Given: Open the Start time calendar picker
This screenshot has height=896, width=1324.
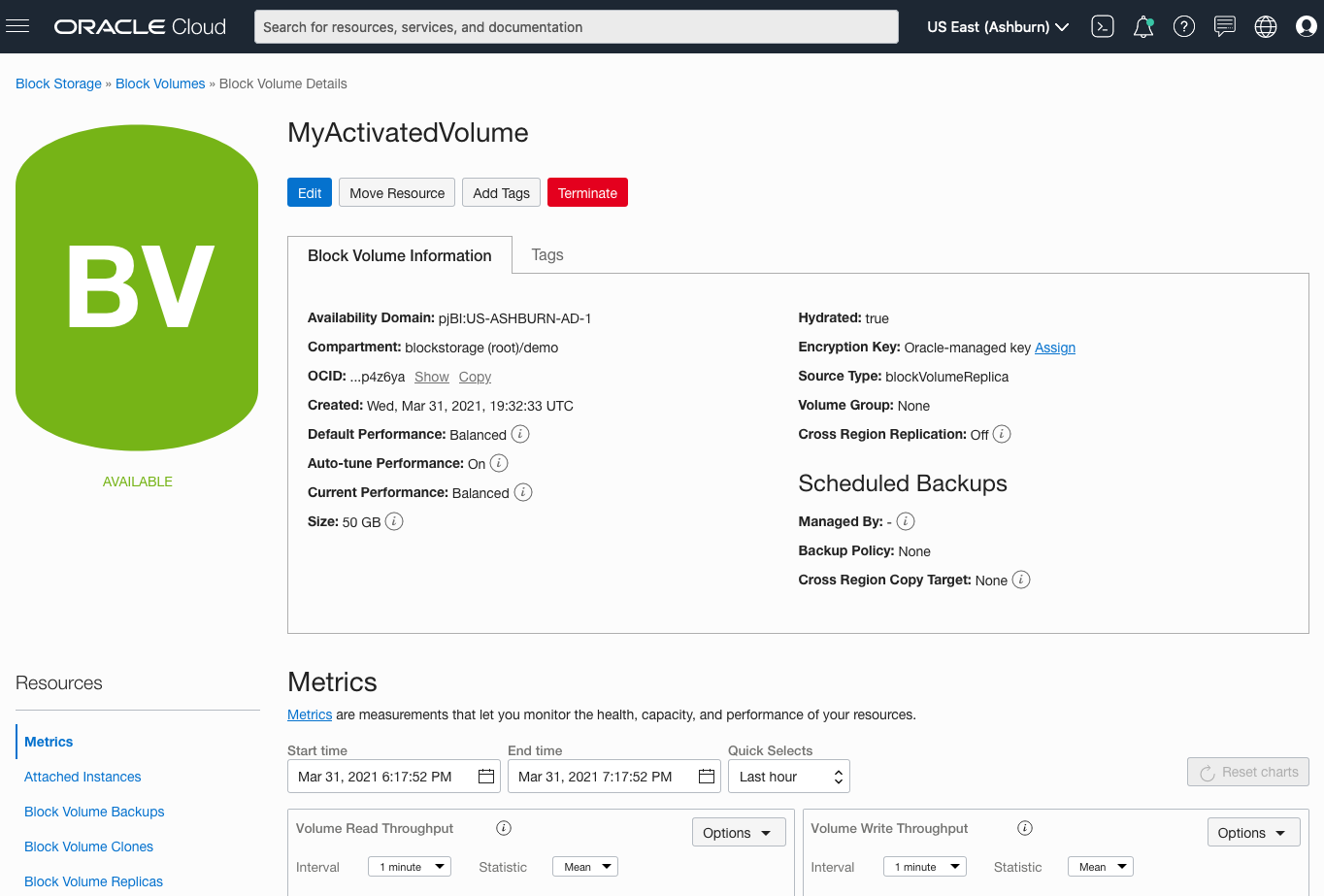Looking at the screenshot, I should coord(486,776).
